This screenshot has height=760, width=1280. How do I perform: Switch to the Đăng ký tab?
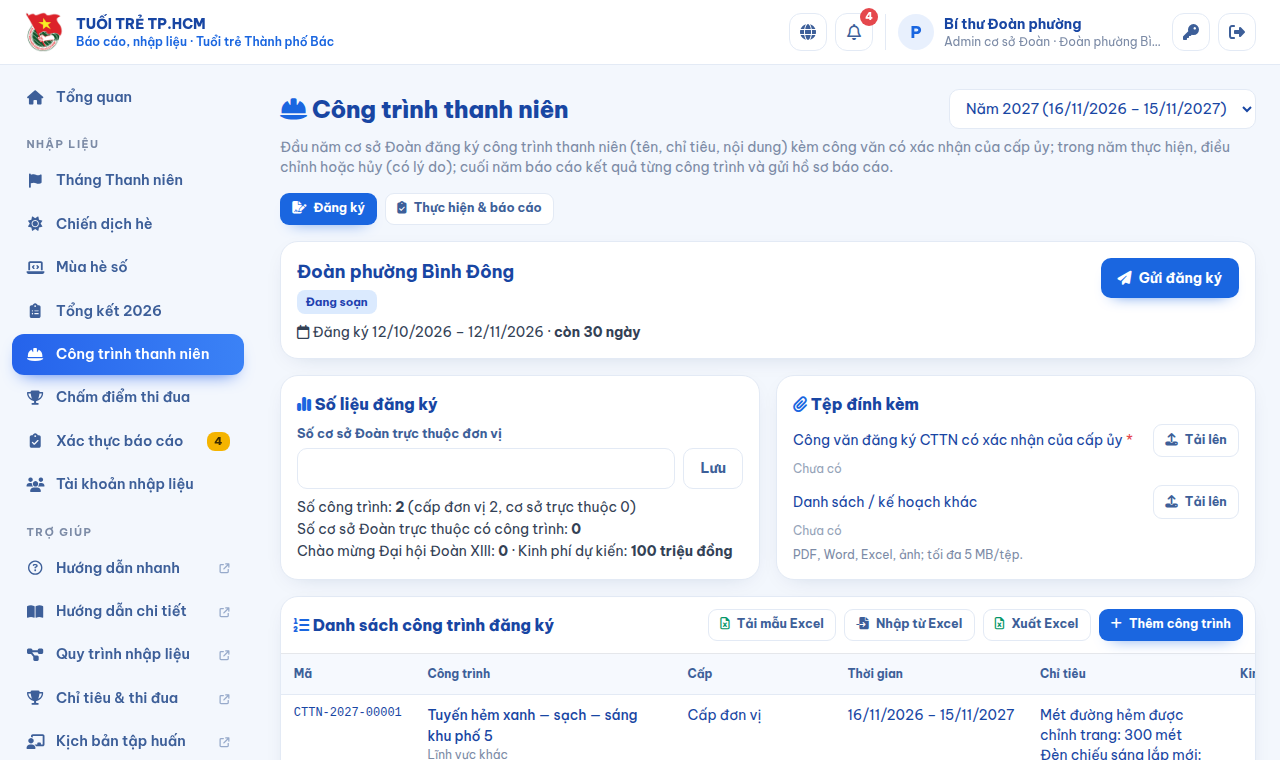(x=328, y=208)
